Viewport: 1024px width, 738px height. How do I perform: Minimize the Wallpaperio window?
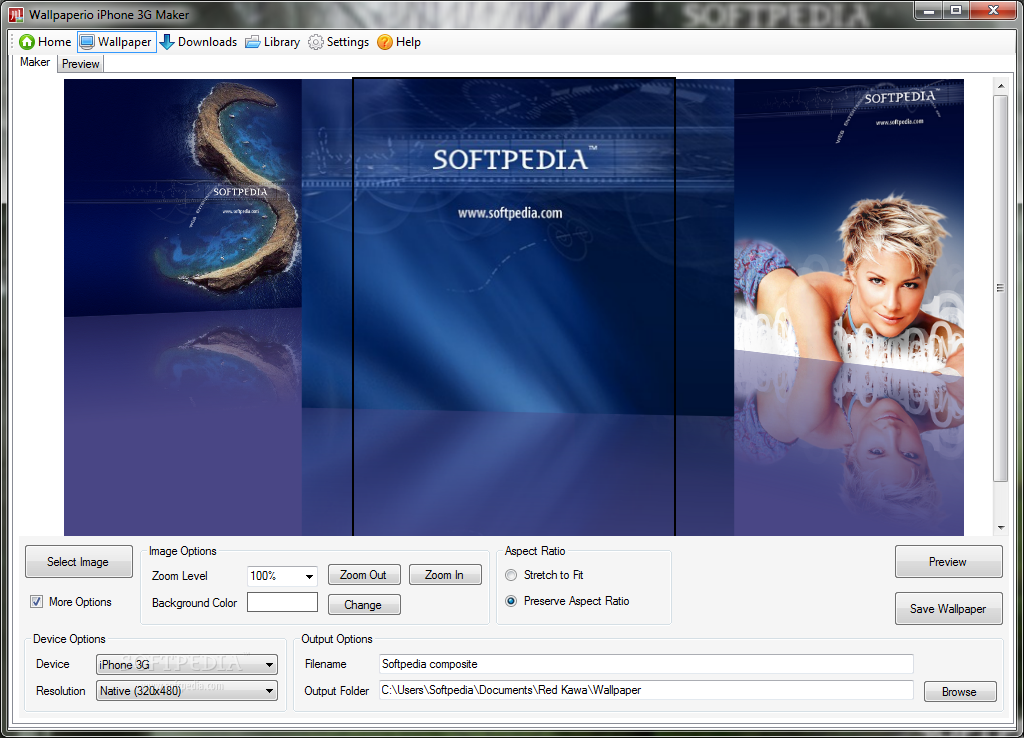point(929,10)
